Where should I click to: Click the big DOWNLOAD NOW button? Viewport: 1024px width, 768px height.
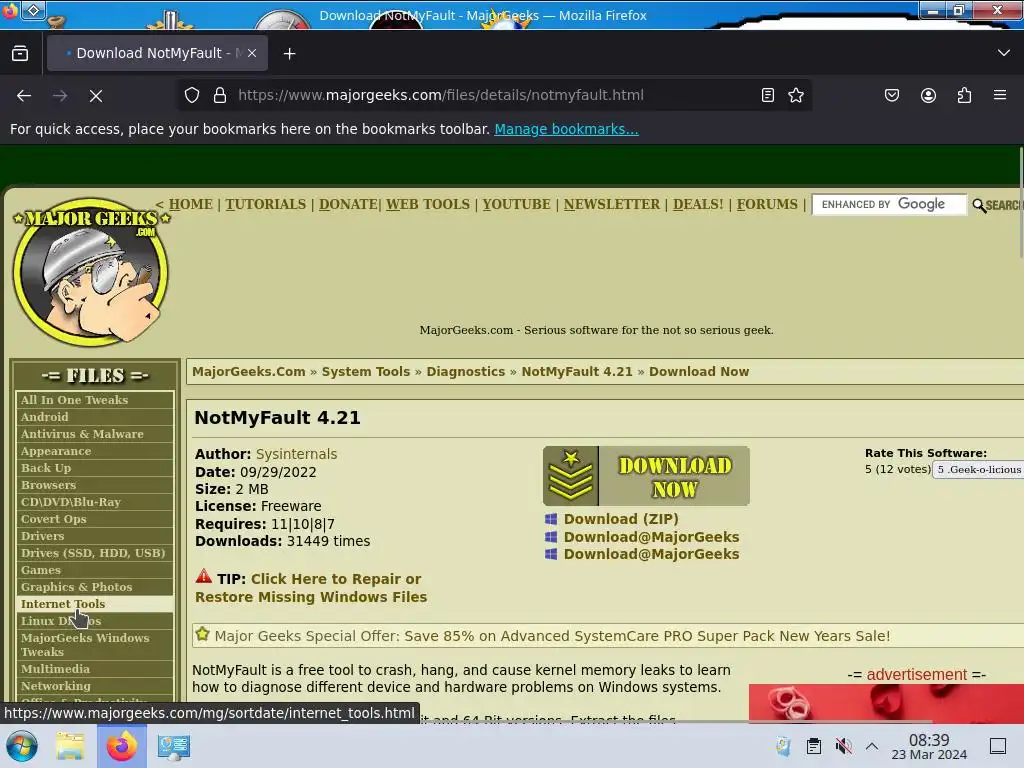[646, 476]
